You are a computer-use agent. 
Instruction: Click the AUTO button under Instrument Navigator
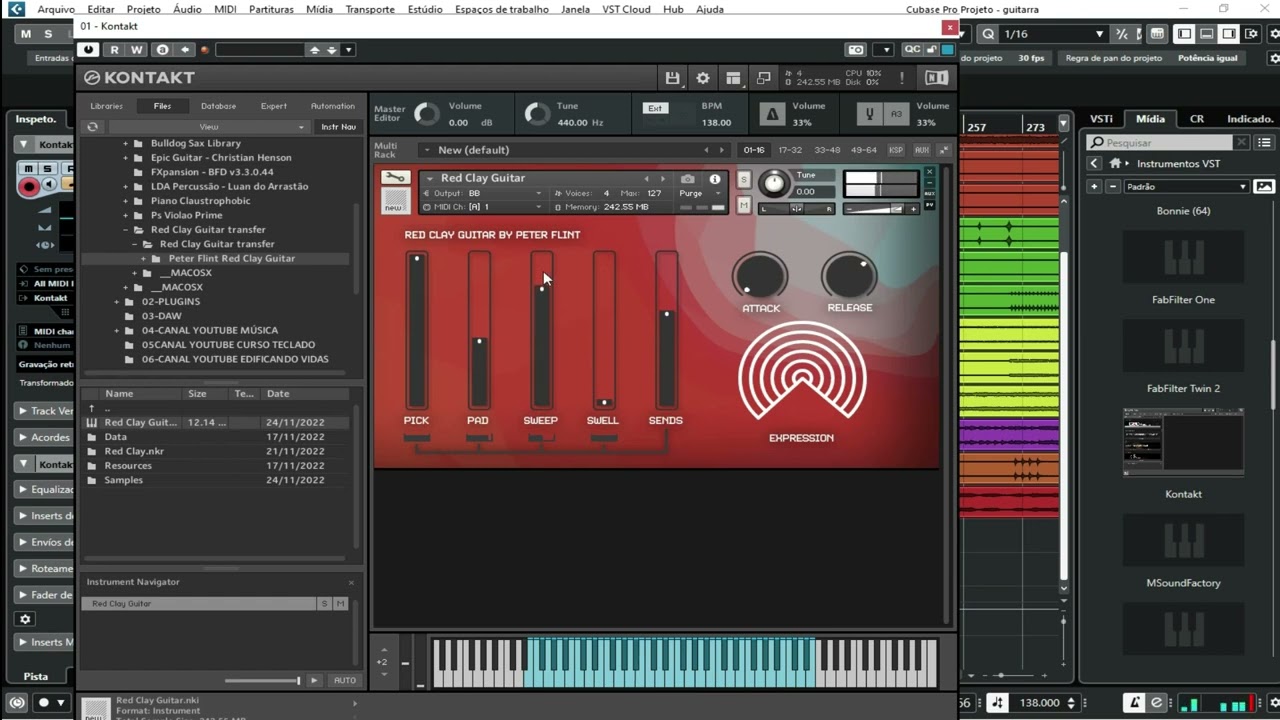344,680
